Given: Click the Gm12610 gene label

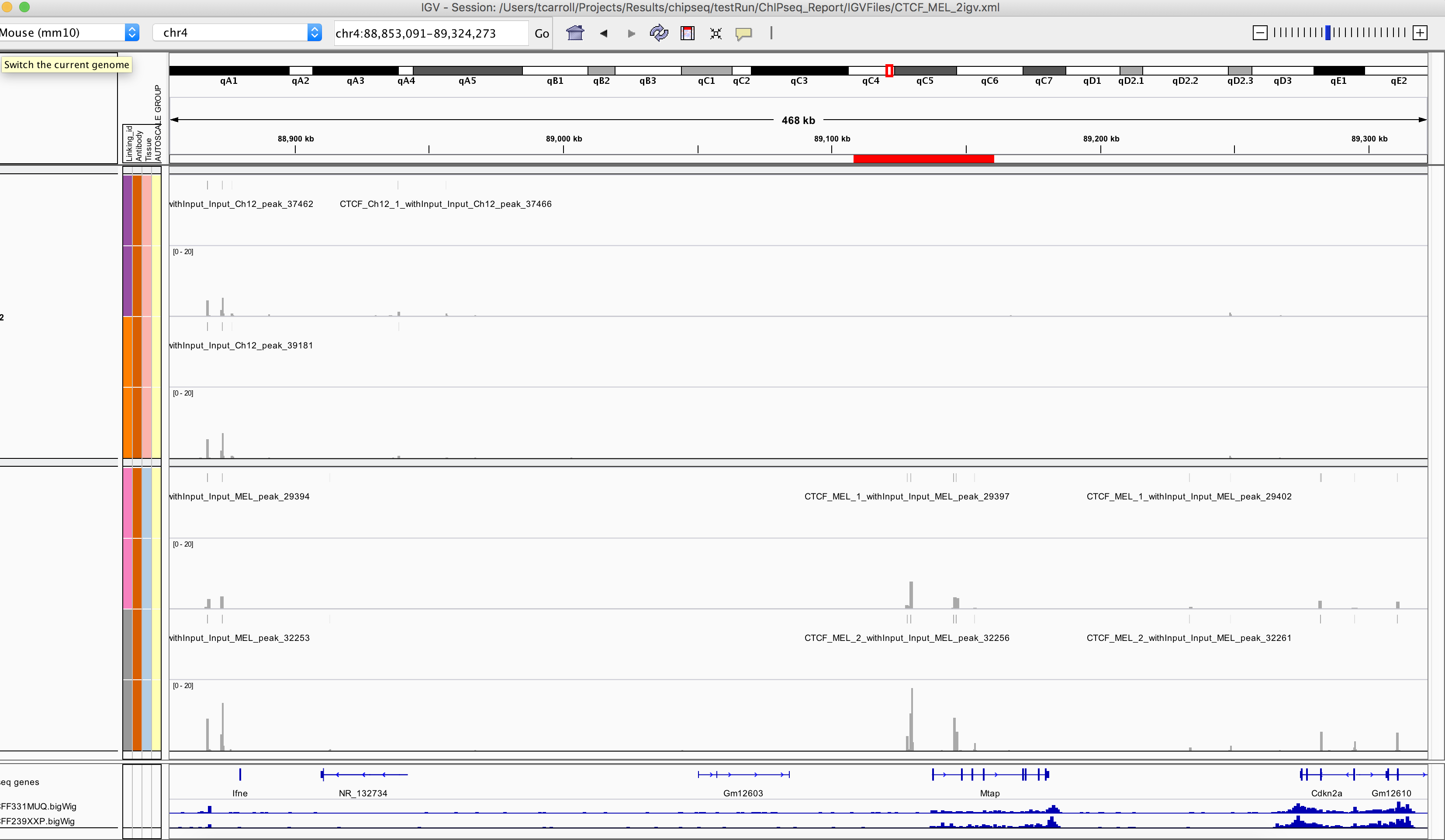Looking at the screenshot, I should [x=1391, y=794].
